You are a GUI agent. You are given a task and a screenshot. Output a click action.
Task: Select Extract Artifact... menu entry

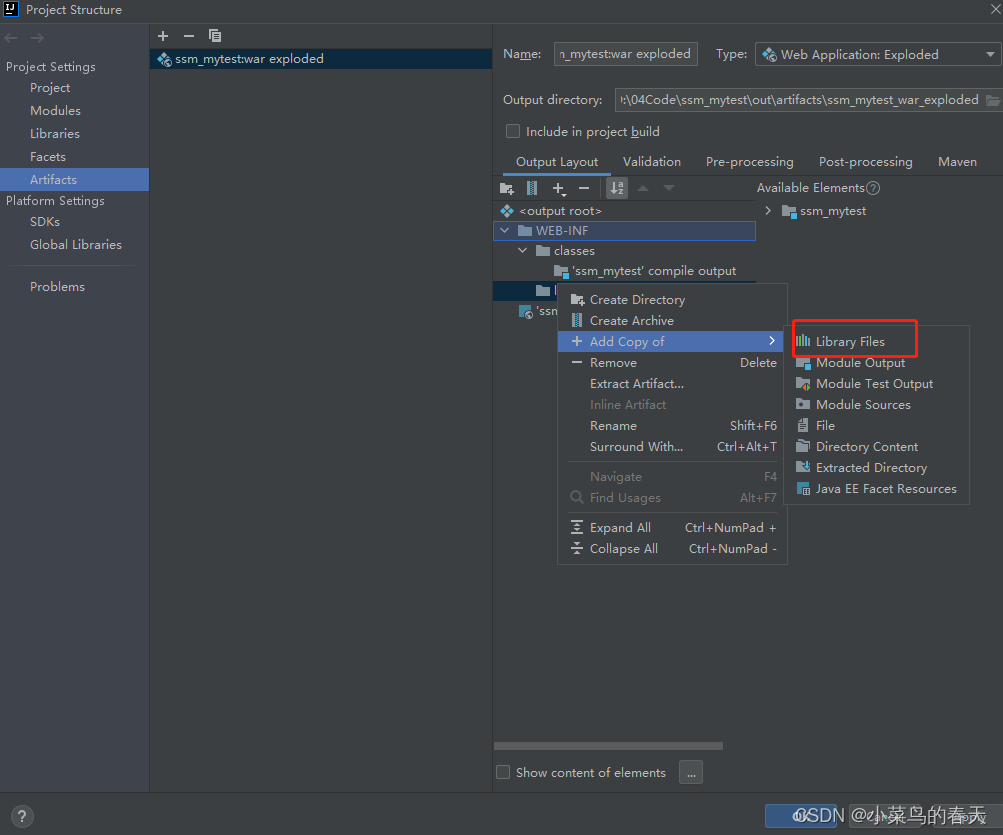point(672,384)
